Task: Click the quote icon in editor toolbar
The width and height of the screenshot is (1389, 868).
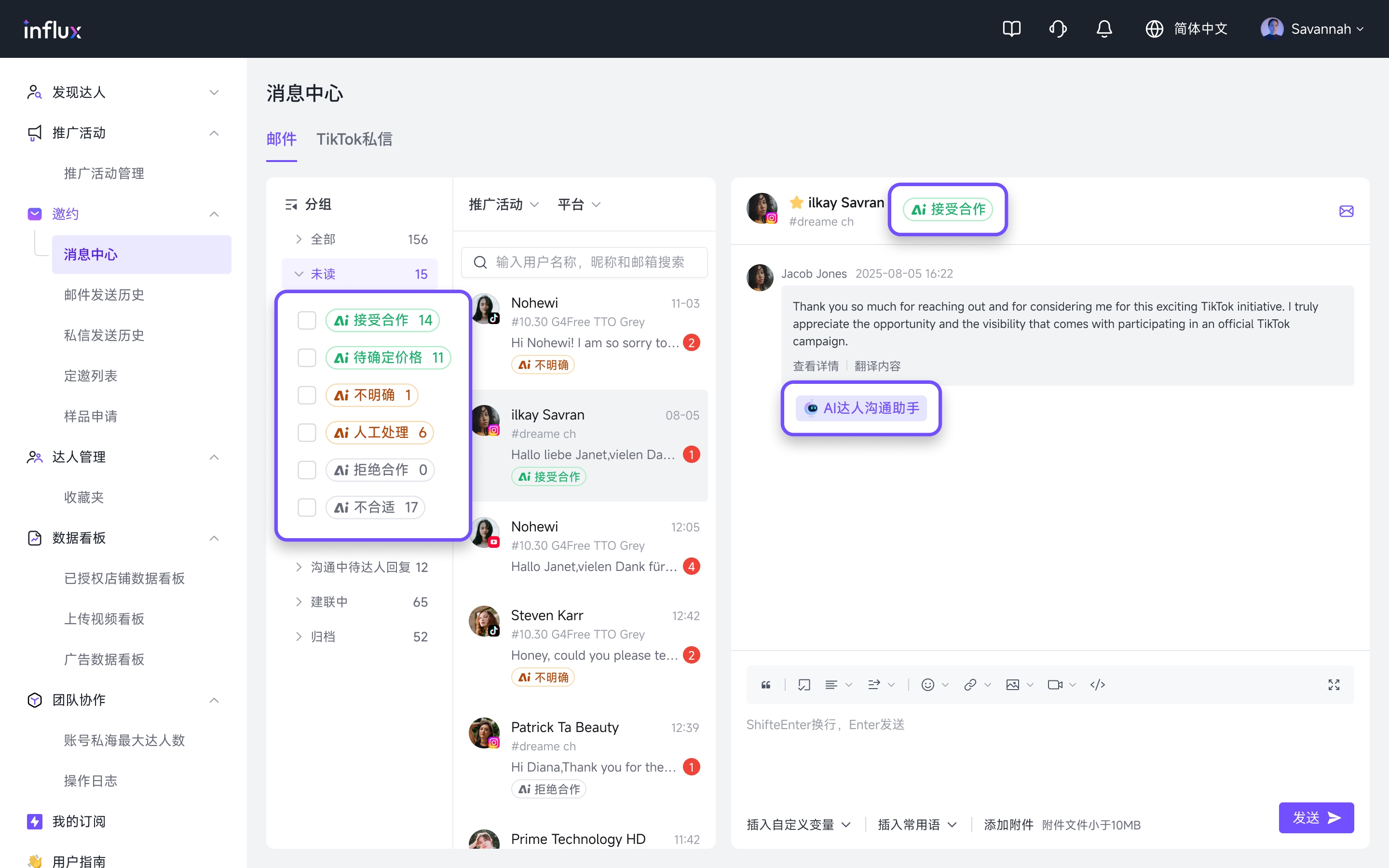Action: [x=766, y=685]
